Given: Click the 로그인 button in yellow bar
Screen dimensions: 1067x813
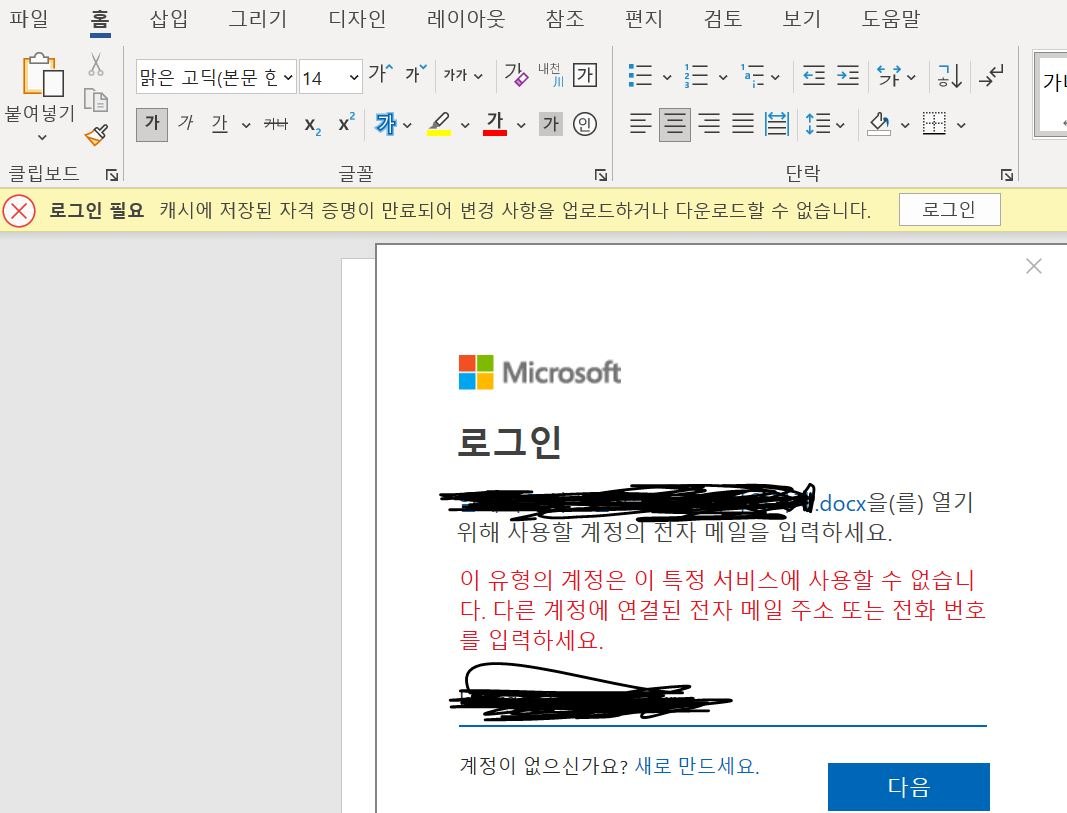Looking at the screenshot, I should tap(949, 210).
